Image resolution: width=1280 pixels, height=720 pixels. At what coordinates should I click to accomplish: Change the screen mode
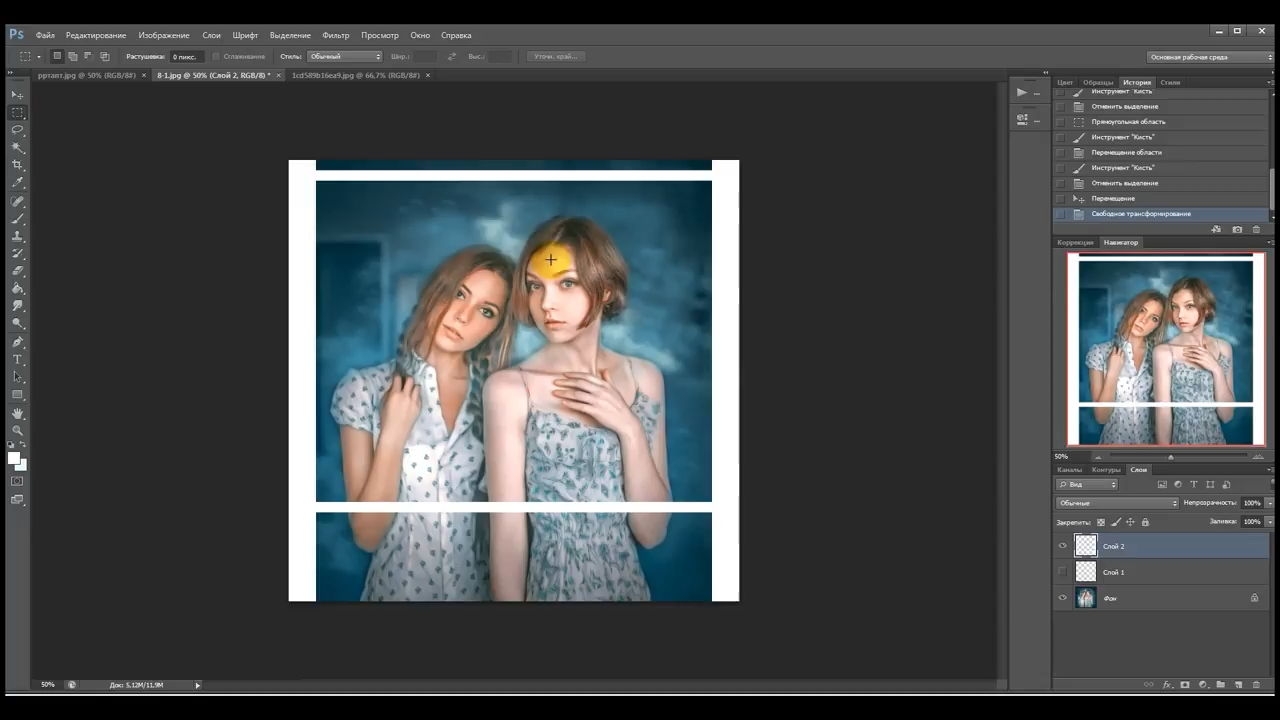(17, 499)
